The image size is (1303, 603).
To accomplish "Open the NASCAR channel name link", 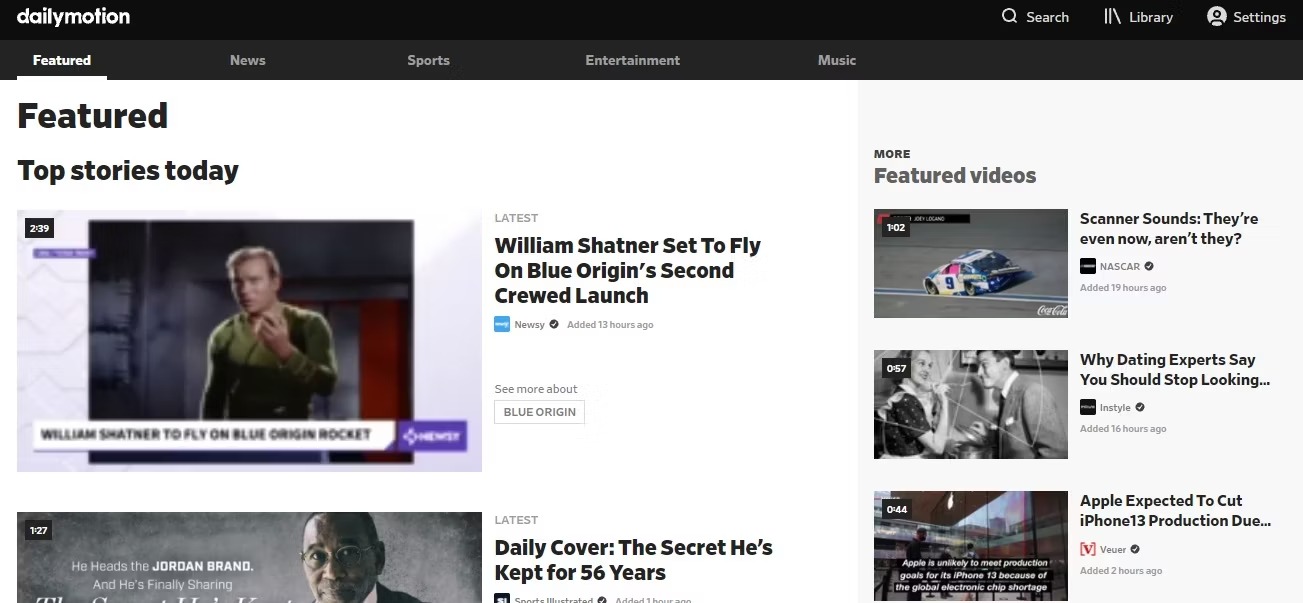I will (1120, 267).
